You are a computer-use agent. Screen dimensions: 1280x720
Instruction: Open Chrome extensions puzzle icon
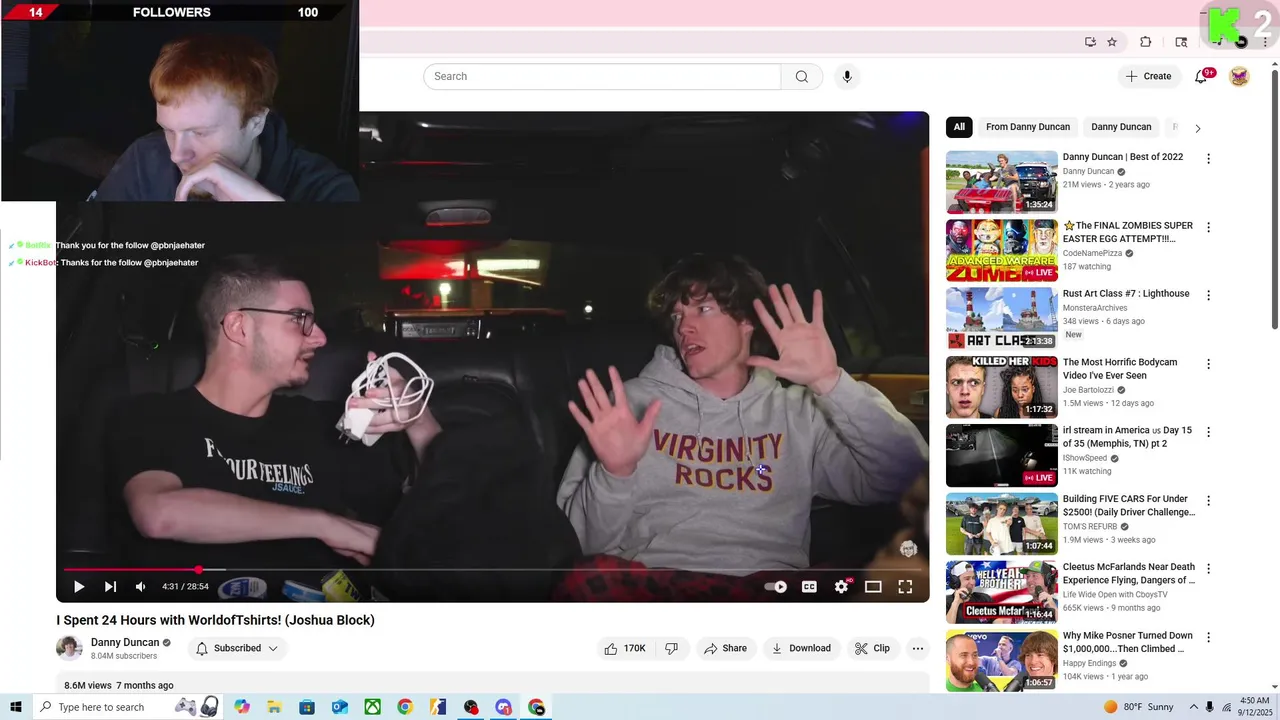tap(1146, 42)
